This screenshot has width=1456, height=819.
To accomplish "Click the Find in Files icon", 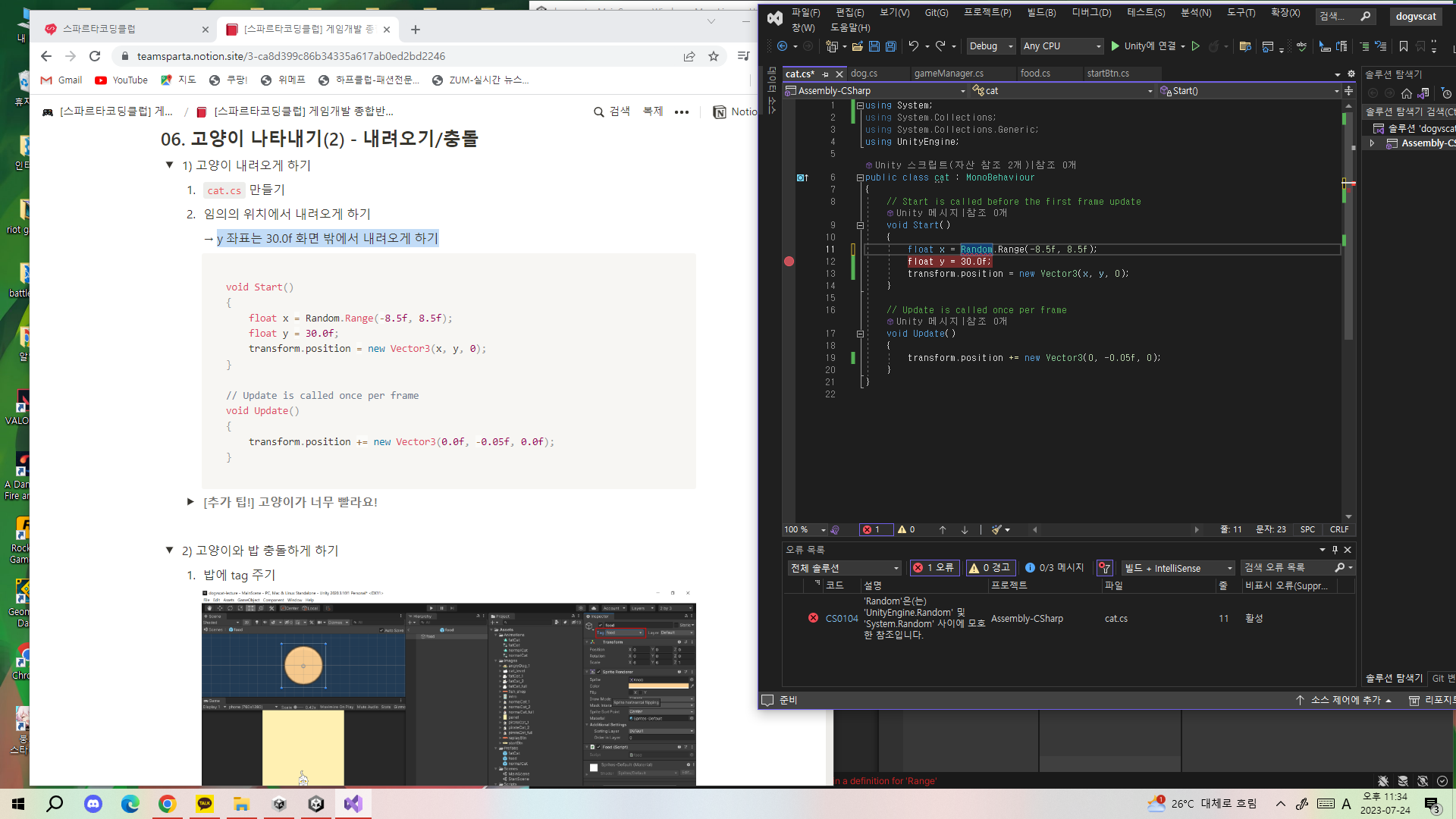I will (x=1245, y=47).
